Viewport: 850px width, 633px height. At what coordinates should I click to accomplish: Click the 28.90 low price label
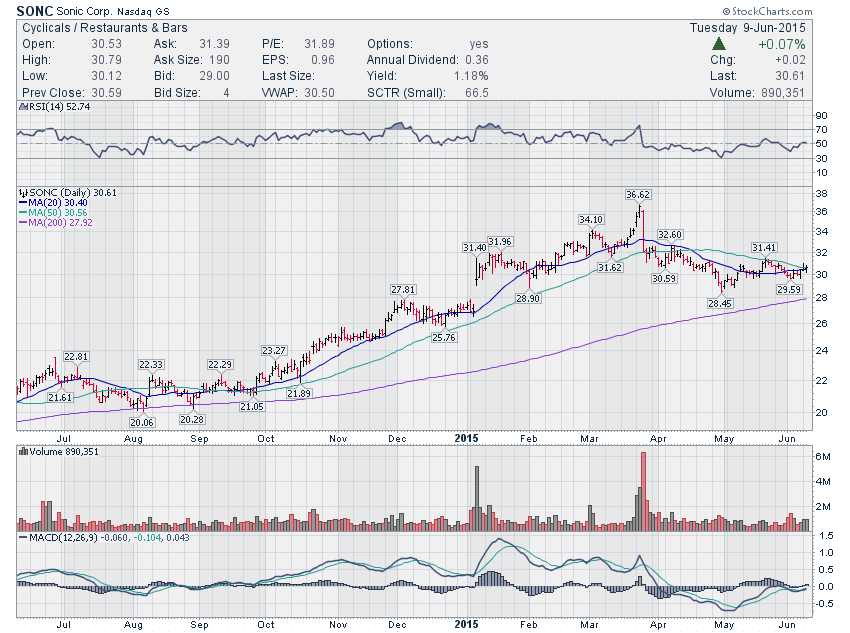pyautogui.click(x=527, y=299)
